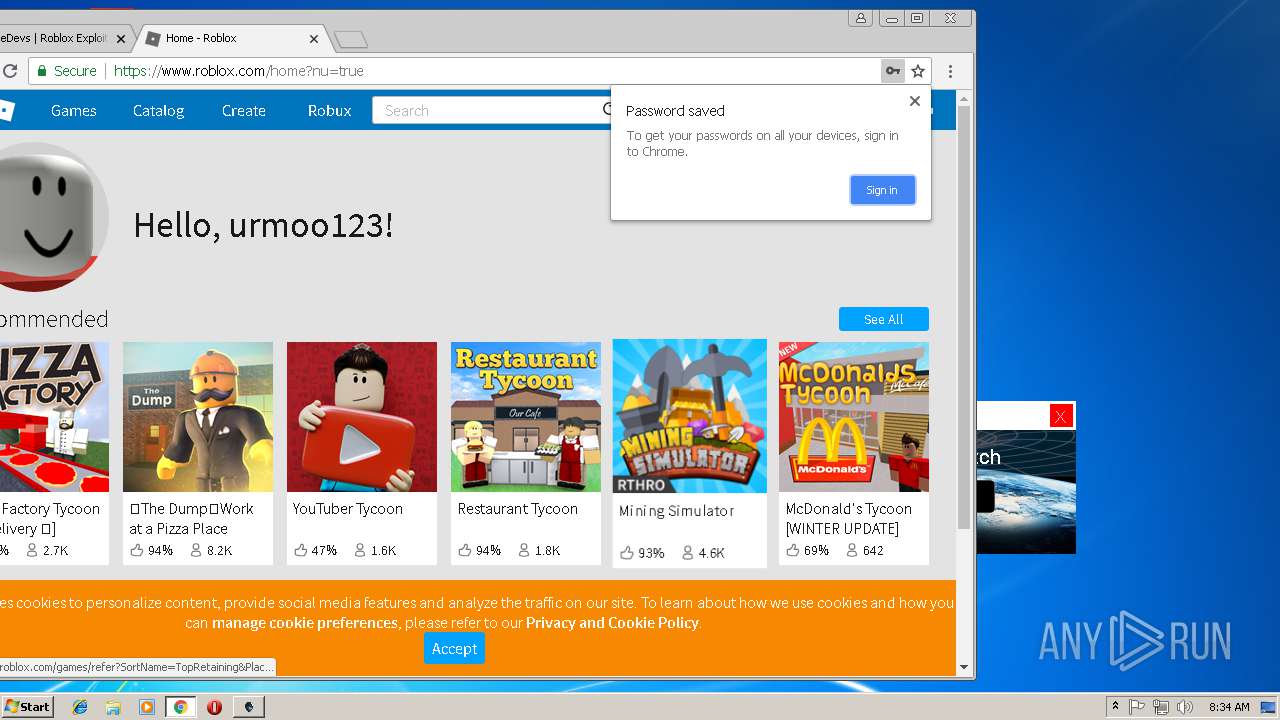Click the last taskbar application icon
This screenshot has height=720, width=1280.
(249, 707)
